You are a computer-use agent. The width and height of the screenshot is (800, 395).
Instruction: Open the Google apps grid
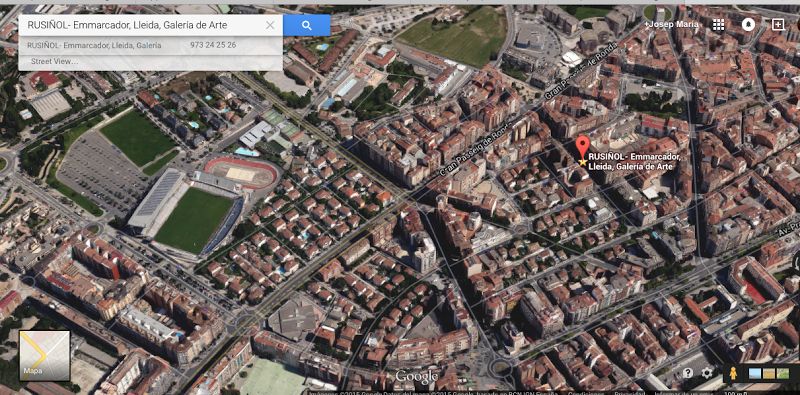pos(718,25)
